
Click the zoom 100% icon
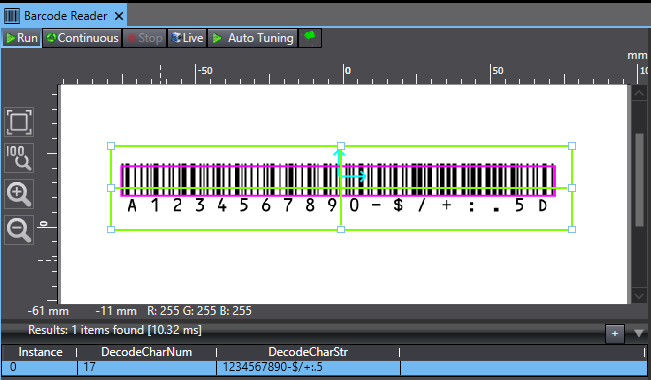tap(19, 158)
